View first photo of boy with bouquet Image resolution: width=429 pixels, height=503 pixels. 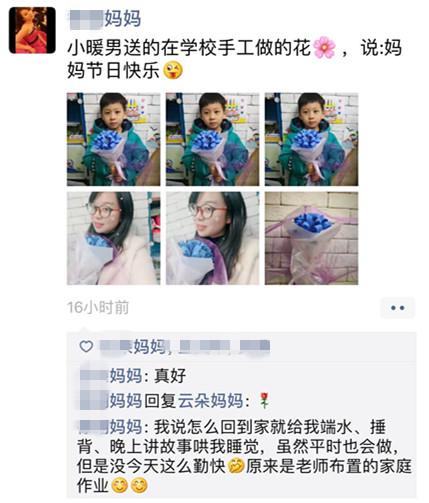[113, 139]
